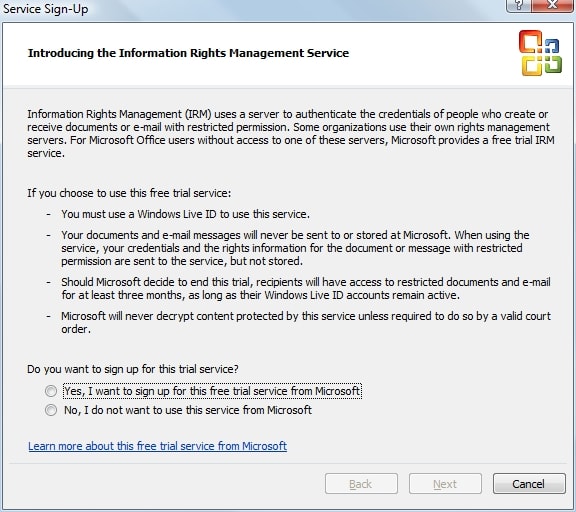Click the heading 'Introducing the Information Rights Management Service'

(x=188, y=53)
